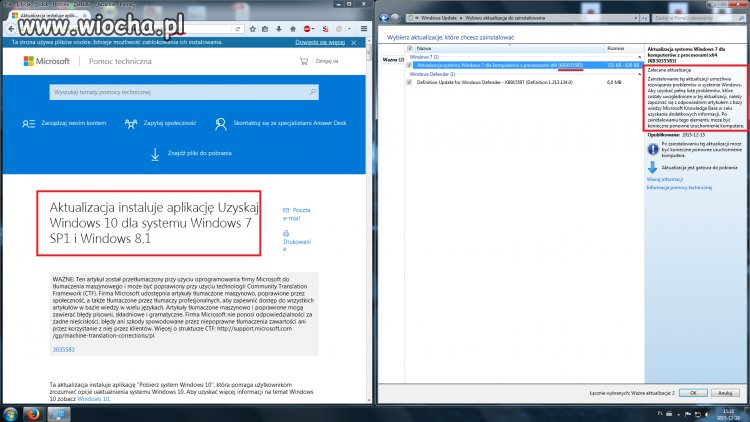Screen dimensions: 750x422
Task: Open the Firefox hamburger menu
Action: (x=364, y=29)
